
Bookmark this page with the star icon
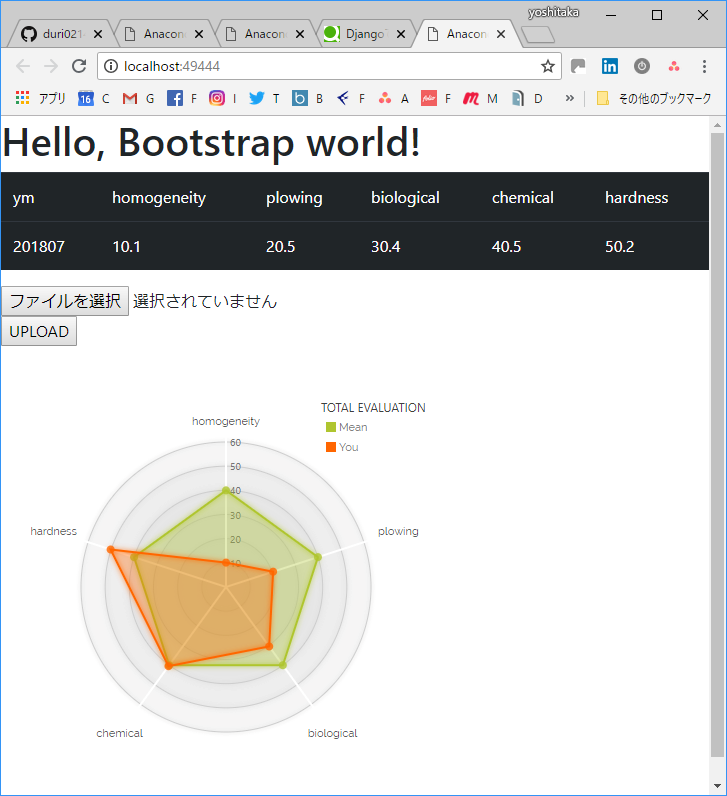pos(547,67)
